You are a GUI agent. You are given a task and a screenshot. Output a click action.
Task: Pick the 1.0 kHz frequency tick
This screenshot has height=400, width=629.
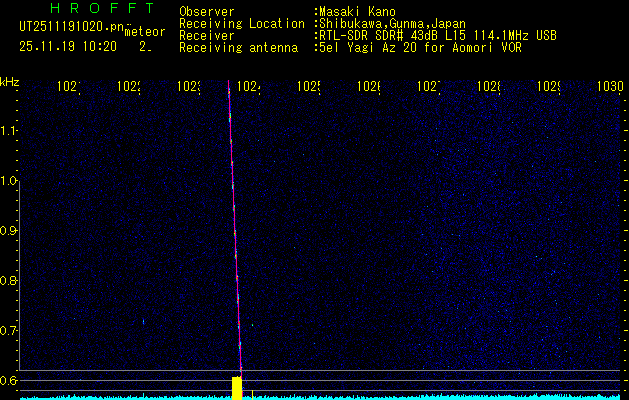[x=9, y=181]
